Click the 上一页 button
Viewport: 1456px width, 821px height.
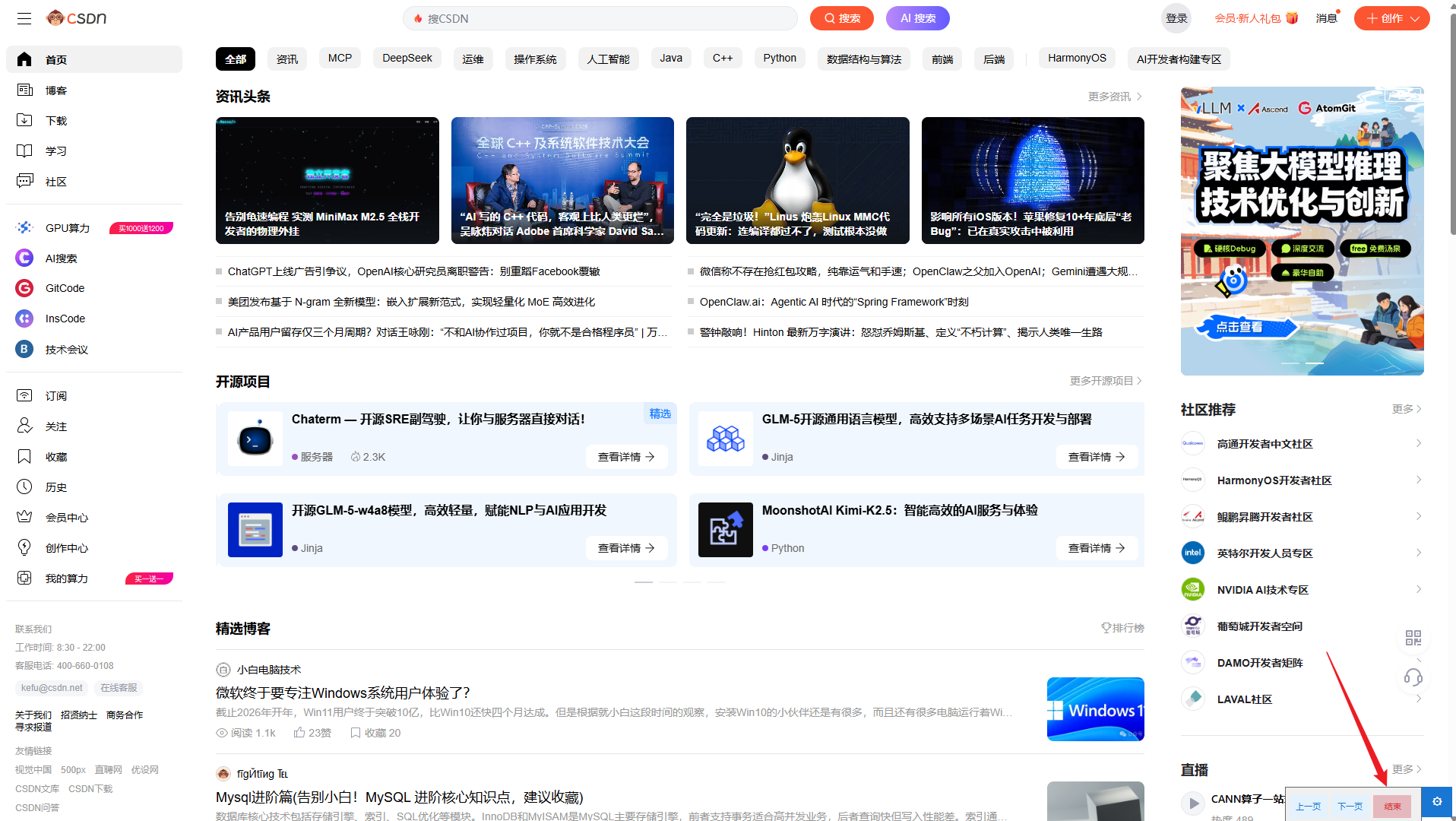pos(1309,807)
